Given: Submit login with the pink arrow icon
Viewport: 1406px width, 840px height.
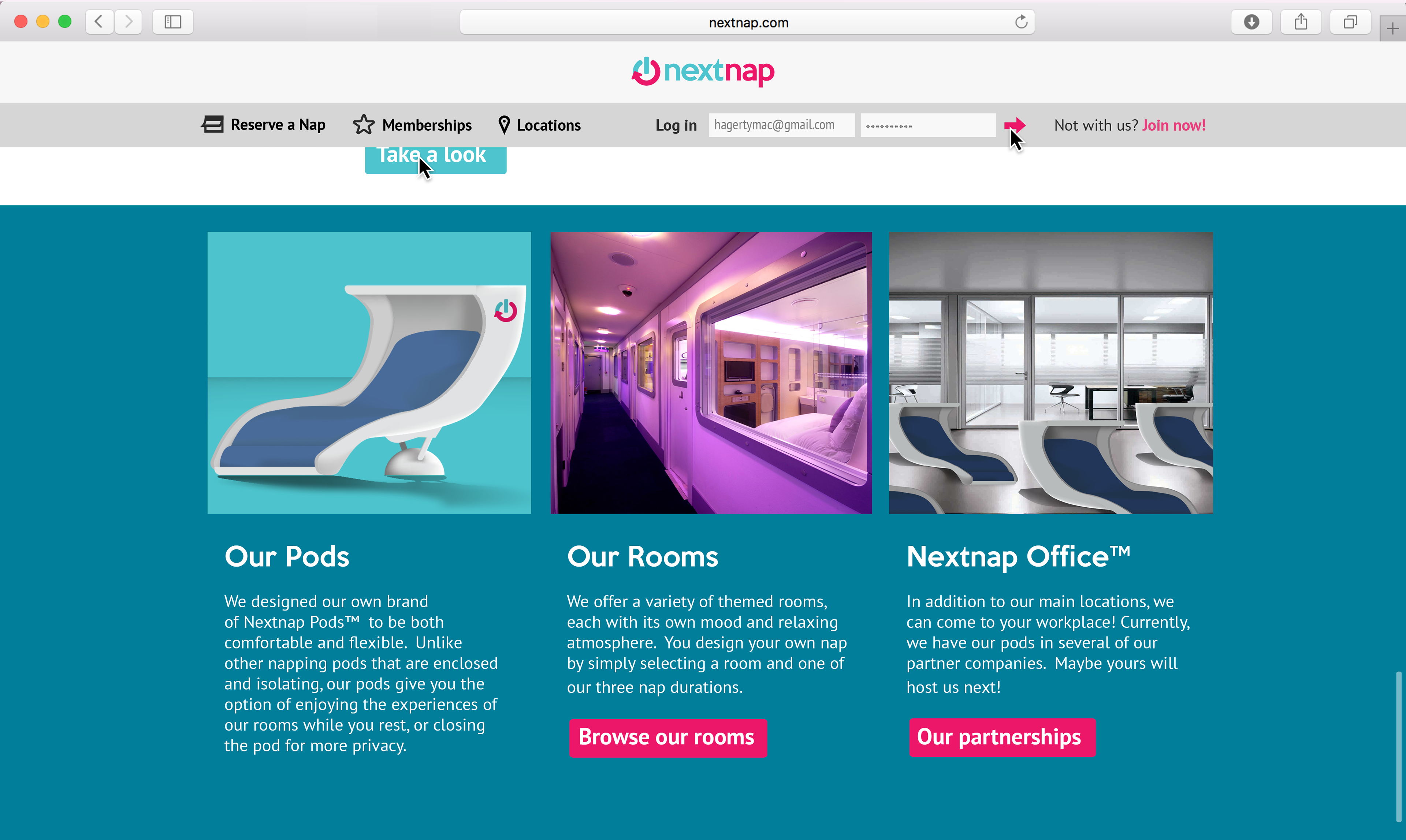Looking at the screenshot, I should pos(1014,125).
